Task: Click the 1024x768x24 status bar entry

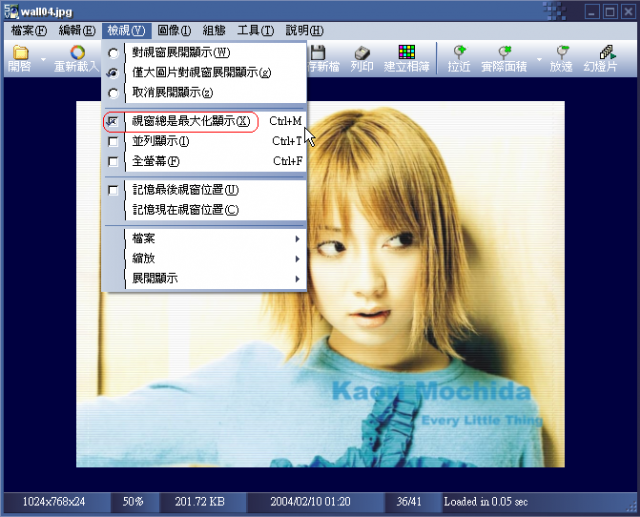Action: point(54,501)
